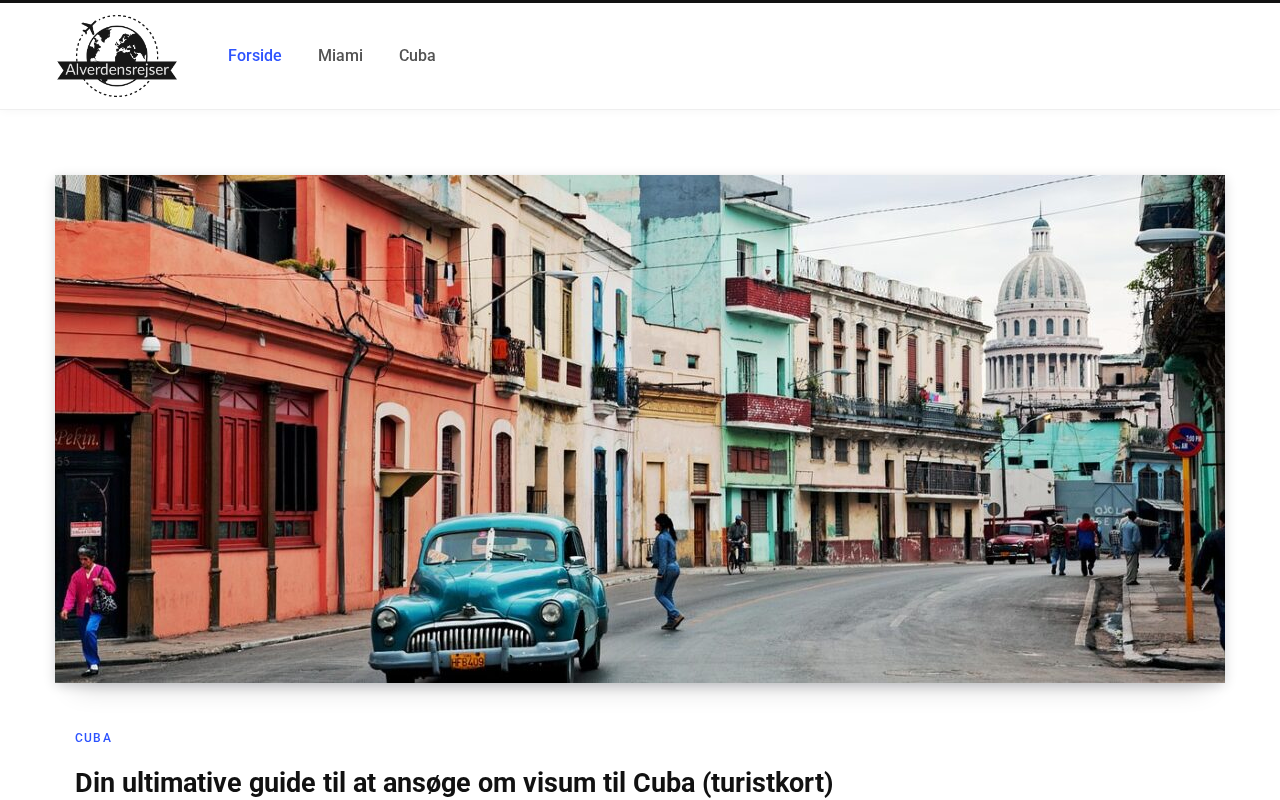This screenshot has width=1280, height=800.
Task: Open the Forside menu item
Action: pyautogui.click(x=254, y=56)
